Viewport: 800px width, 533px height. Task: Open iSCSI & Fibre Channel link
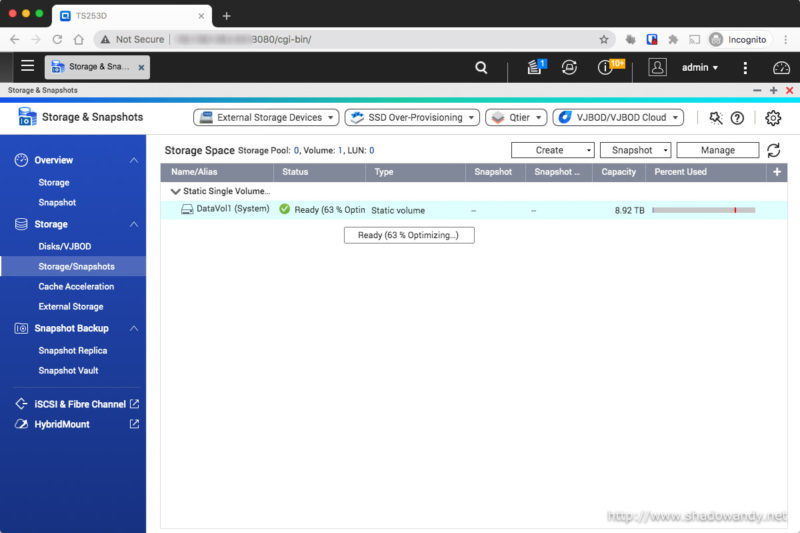80,404
